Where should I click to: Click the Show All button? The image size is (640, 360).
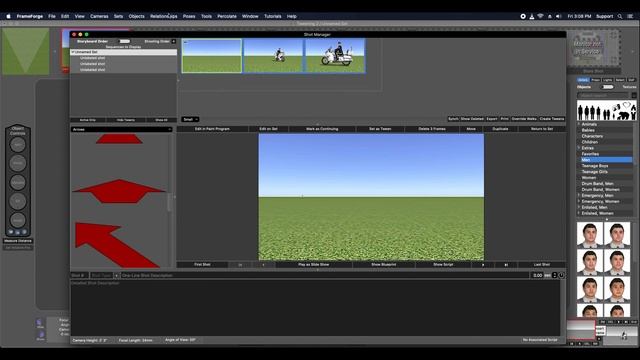162,120
